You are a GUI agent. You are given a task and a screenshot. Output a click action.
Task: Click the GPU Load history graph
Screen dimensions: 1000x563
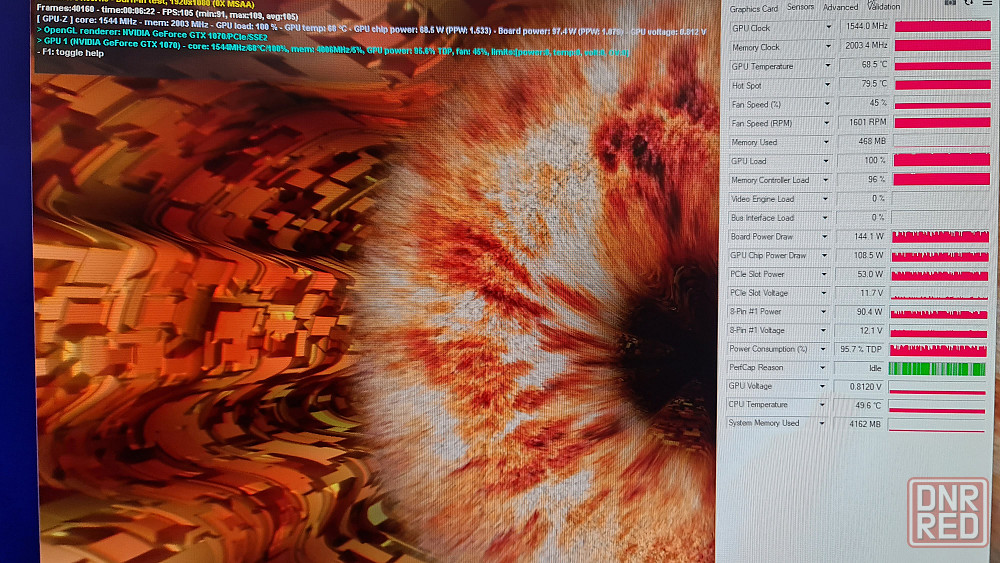coord(941,161)
